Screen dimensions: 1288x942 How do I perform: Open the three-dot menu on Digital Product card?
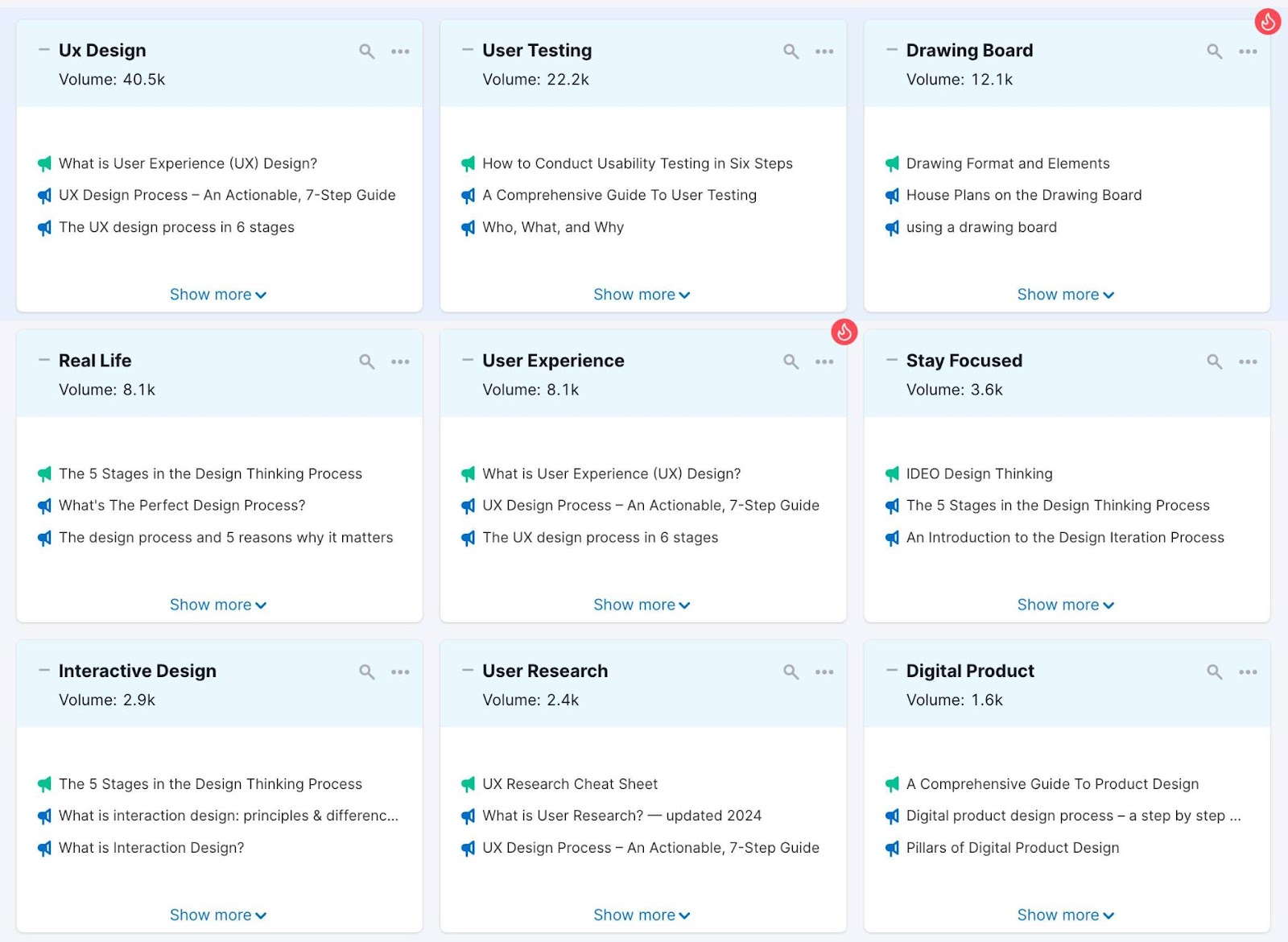tap(1248, 672)
